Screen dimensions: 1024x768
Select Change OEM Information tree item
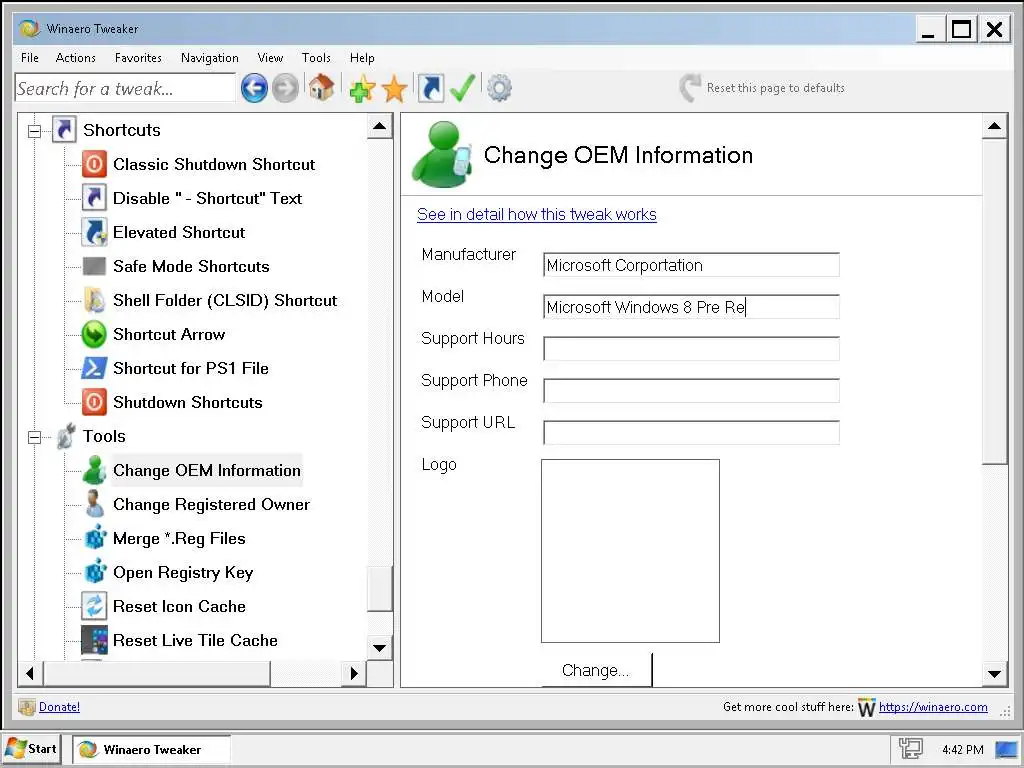(206, 470)
